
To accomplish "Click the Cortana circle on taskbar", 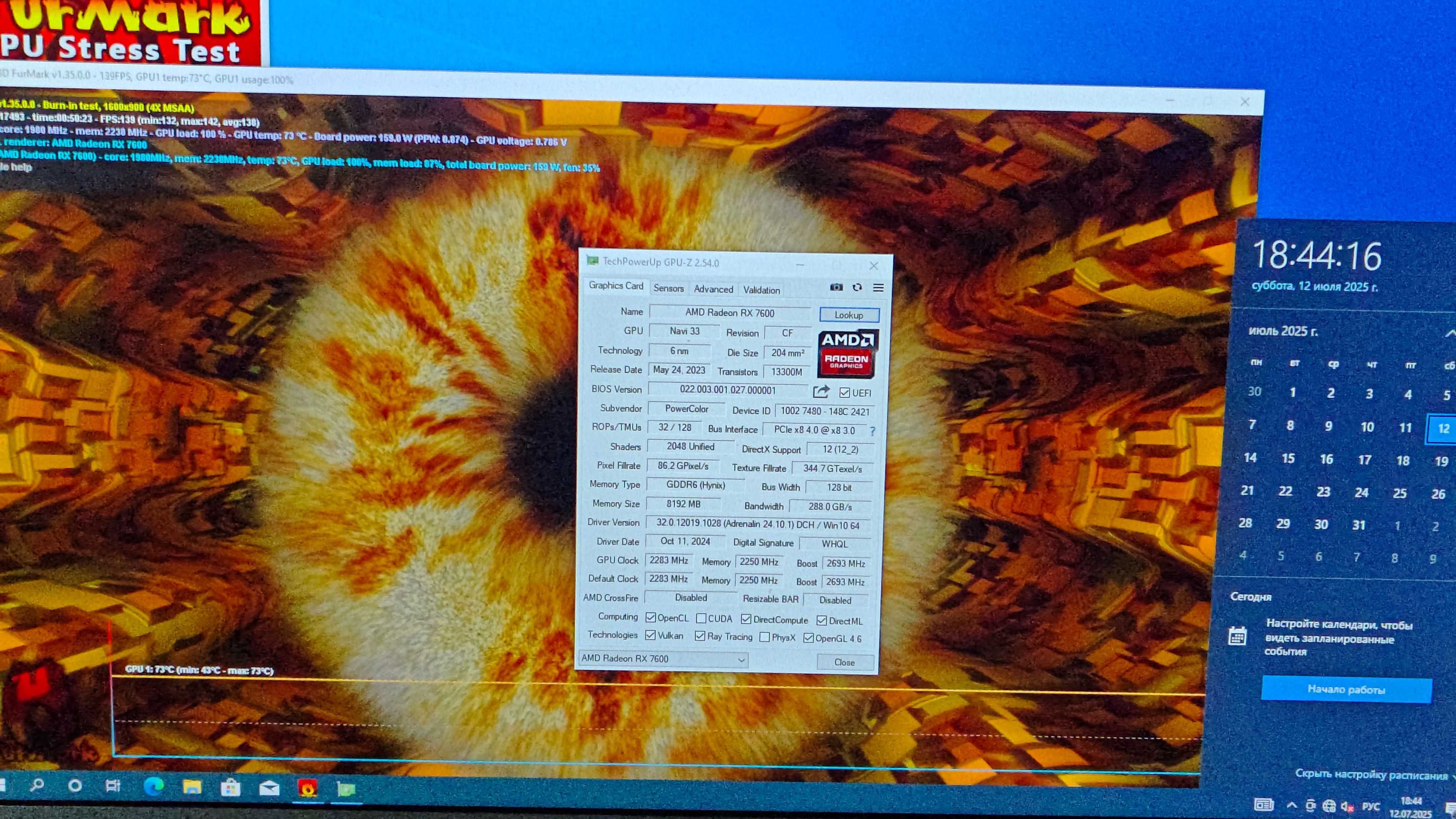I will (75, 786).
